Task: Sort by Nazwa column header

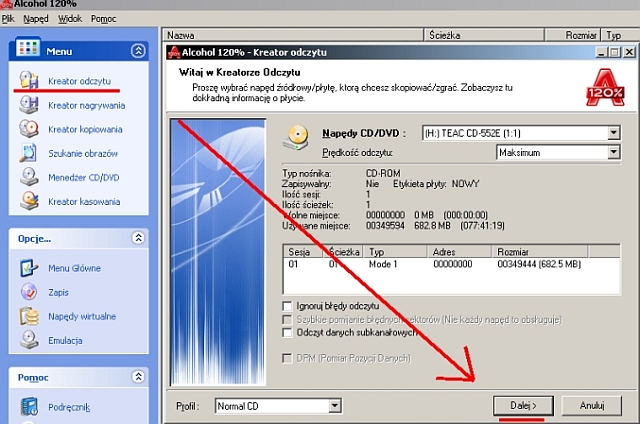Action: click(x=293, y=35)
